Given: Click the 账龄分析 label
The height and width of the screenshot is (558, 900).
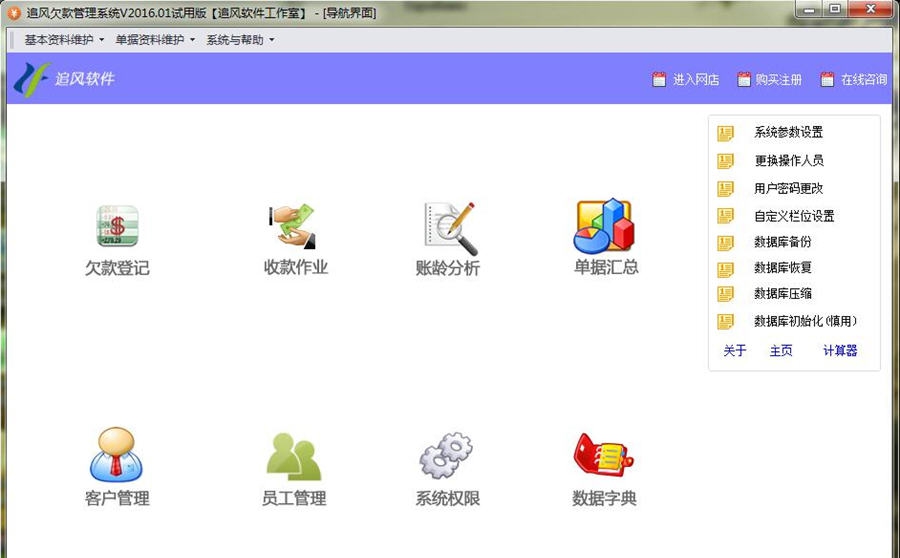Looking at the screenshot, I should [448, 268].
